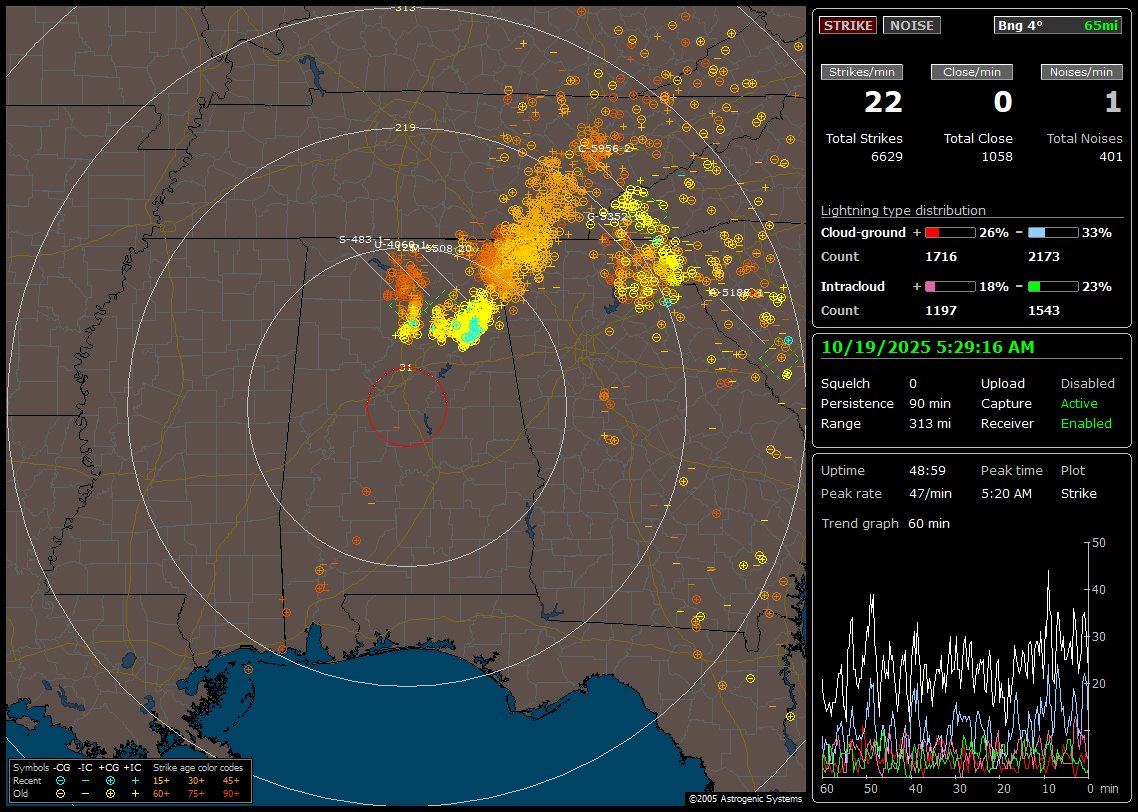Select the Strikes/min label button
The width and height of the screenshot is (1138, 812).
[862, 72]
